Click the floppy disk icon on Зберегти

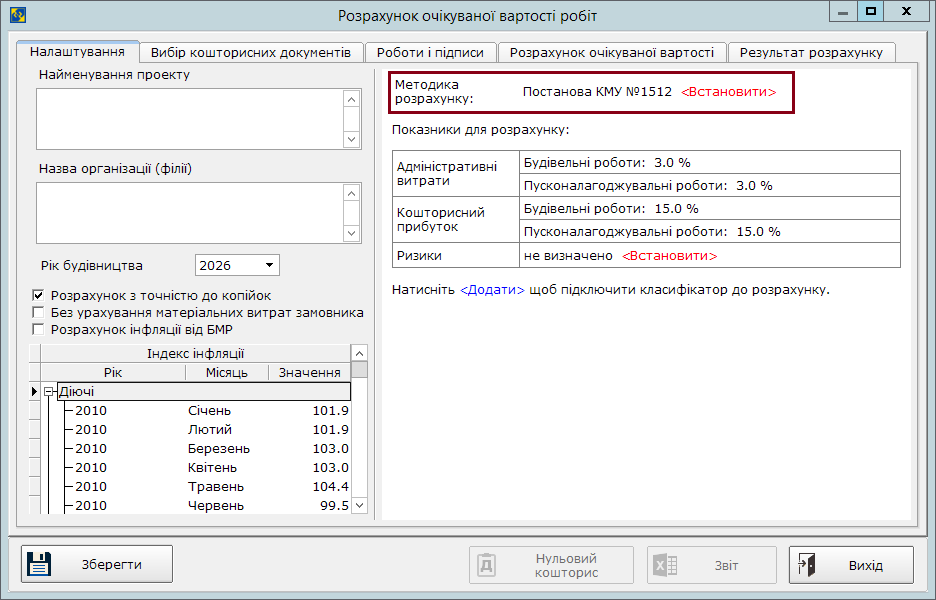point(39,564)
